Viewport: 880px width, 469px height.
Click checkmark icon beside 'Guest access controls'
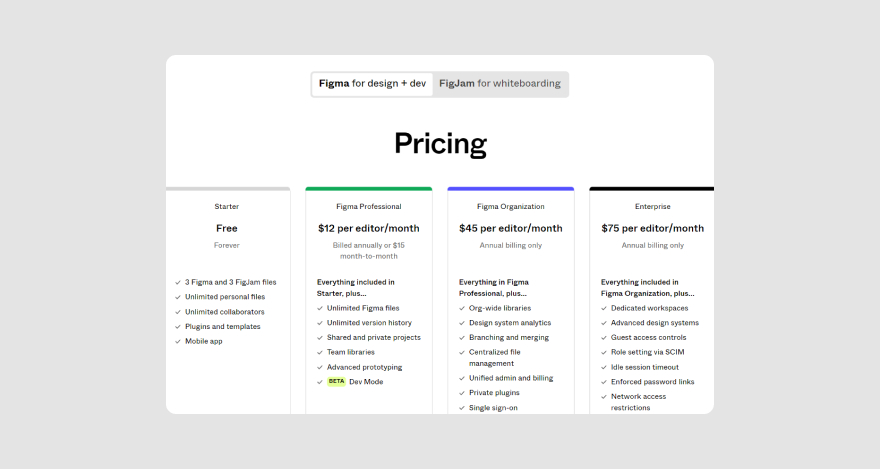[604, 338]
